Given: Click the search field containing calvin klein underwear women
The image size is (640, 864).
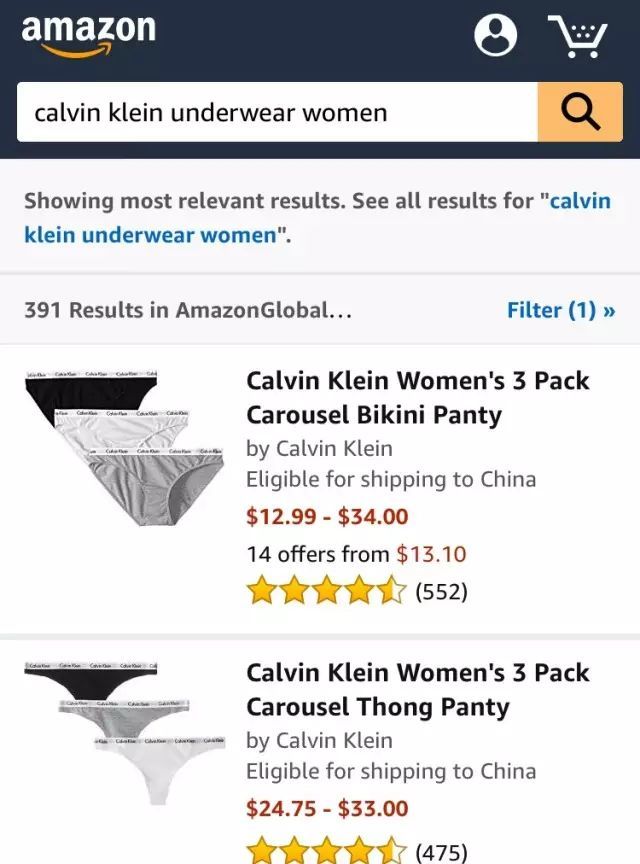Looking at the screenshot, I should 277,112.
